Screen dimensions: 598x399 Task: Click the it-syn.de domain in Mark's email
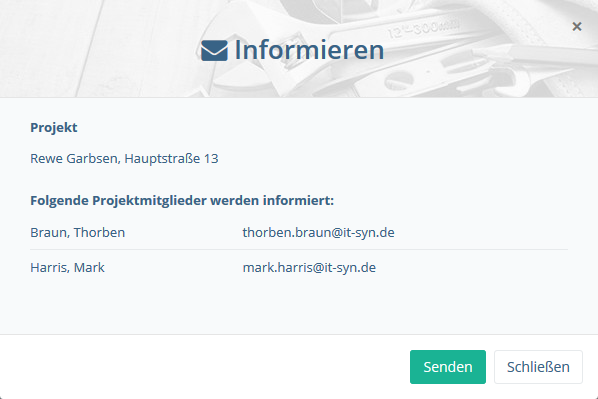point(350,267)
